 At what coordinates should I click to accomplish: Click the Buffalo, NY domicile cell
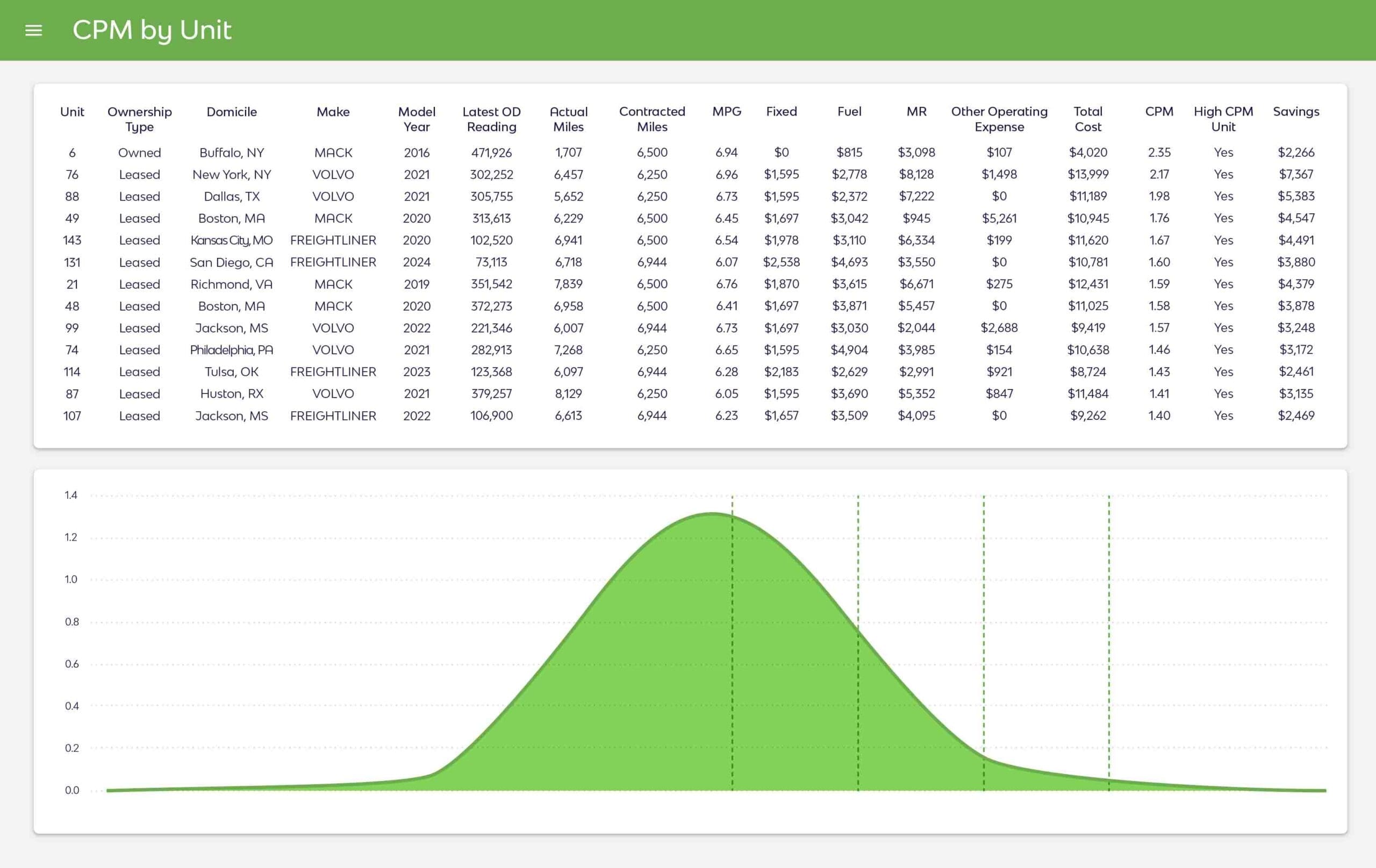coord(232,153)
